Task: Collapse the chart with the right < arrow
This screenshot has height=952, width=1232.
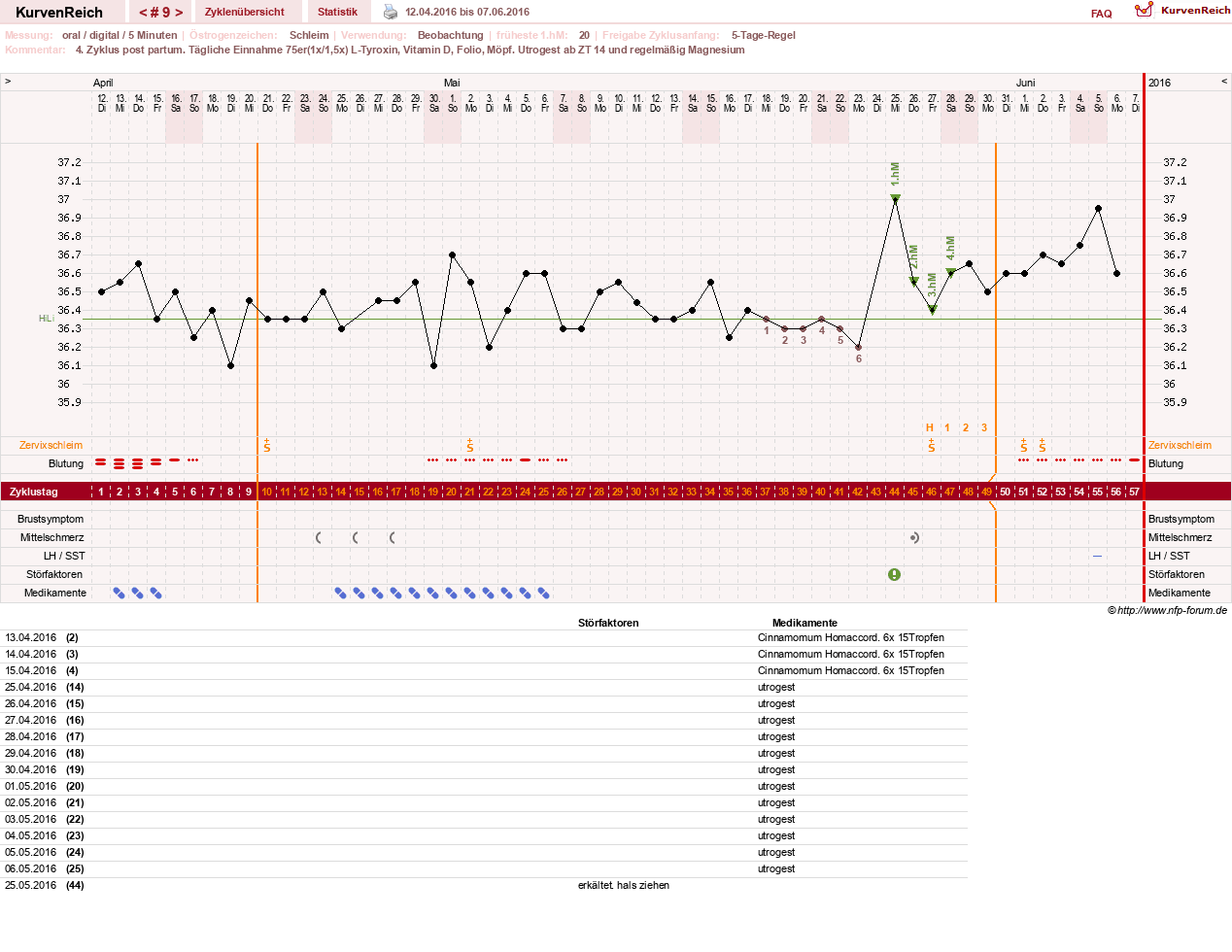Action: (1224, 82)
